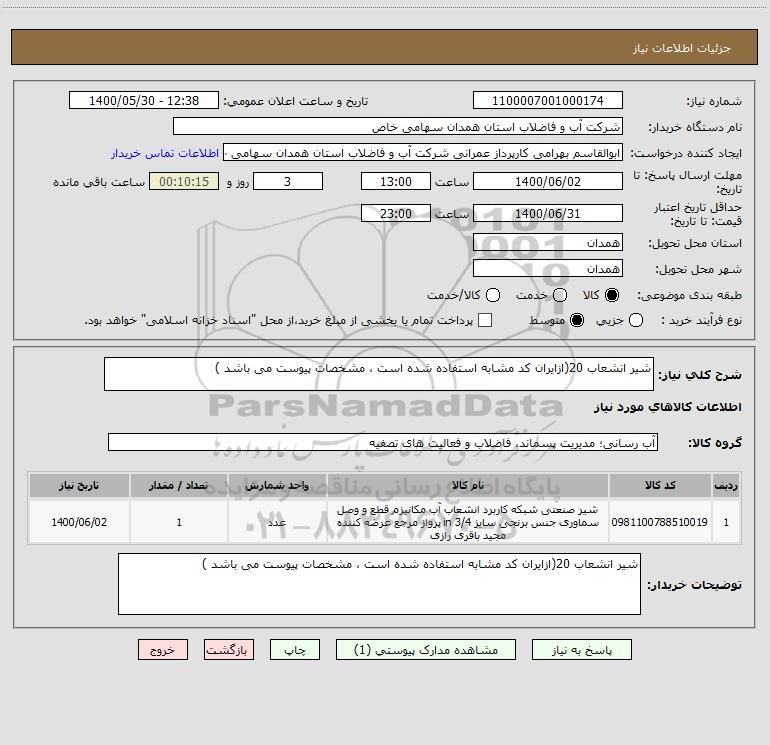This screenshot has width=770, height=745.
Task: Click the requester field ابوالقاسم بهرامی
Action: click(x=423, y=153)
